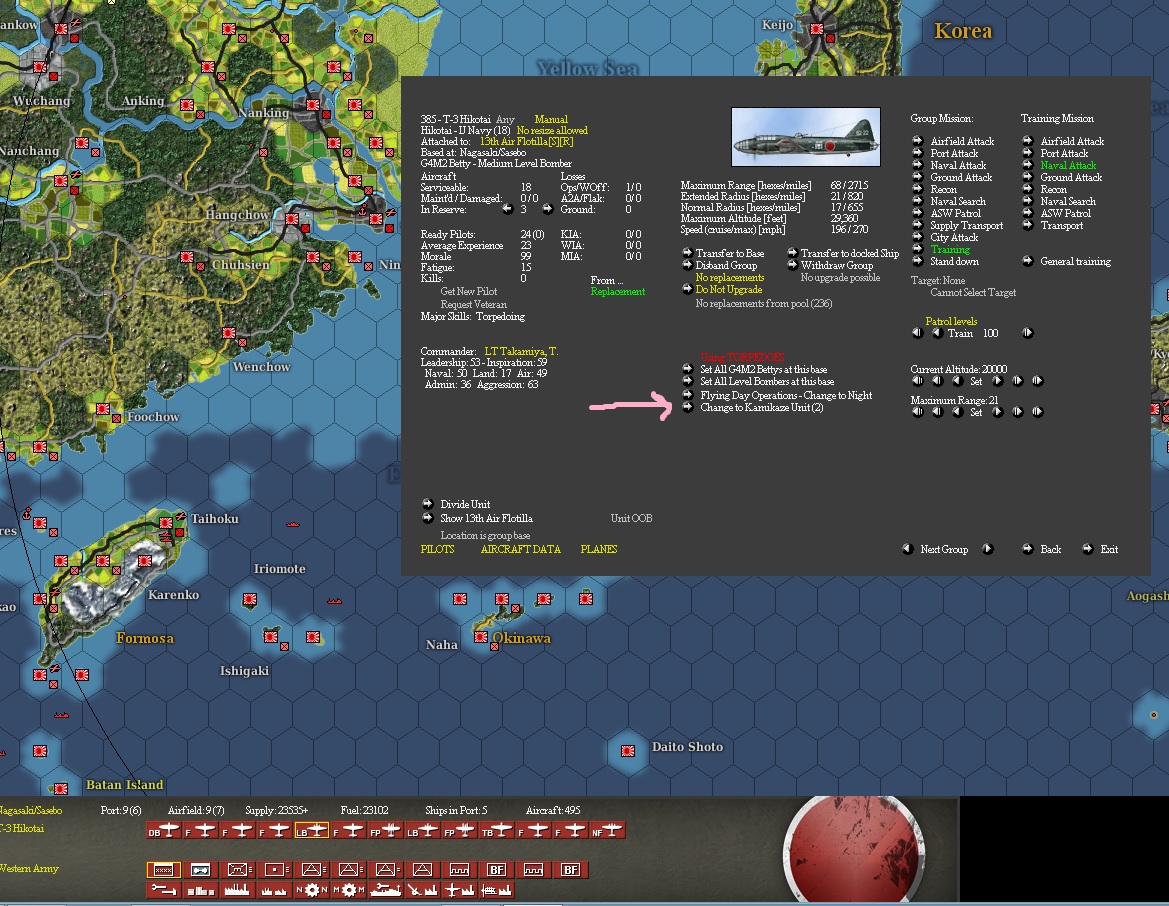
Task: Click the Replacement pilot source option
Action: pos(618,292)
